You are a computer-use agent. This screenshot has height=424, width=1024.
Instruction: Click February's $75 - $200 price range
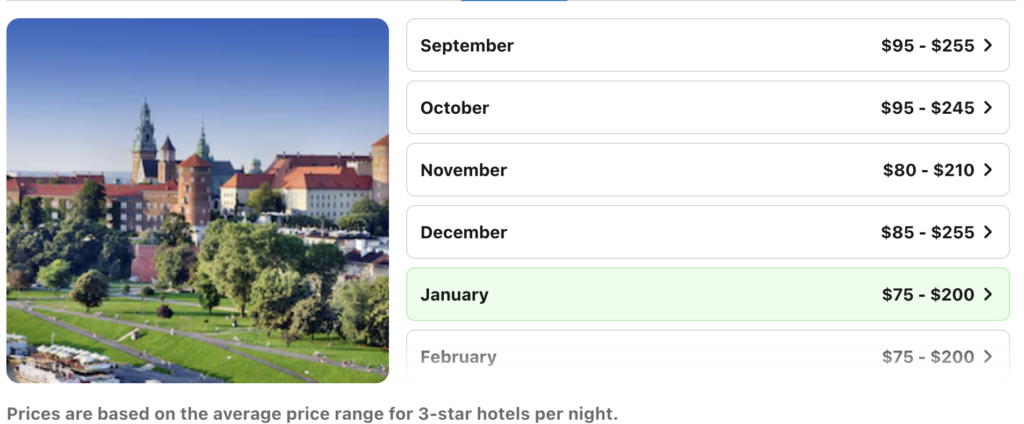click(x=928, y=357)
